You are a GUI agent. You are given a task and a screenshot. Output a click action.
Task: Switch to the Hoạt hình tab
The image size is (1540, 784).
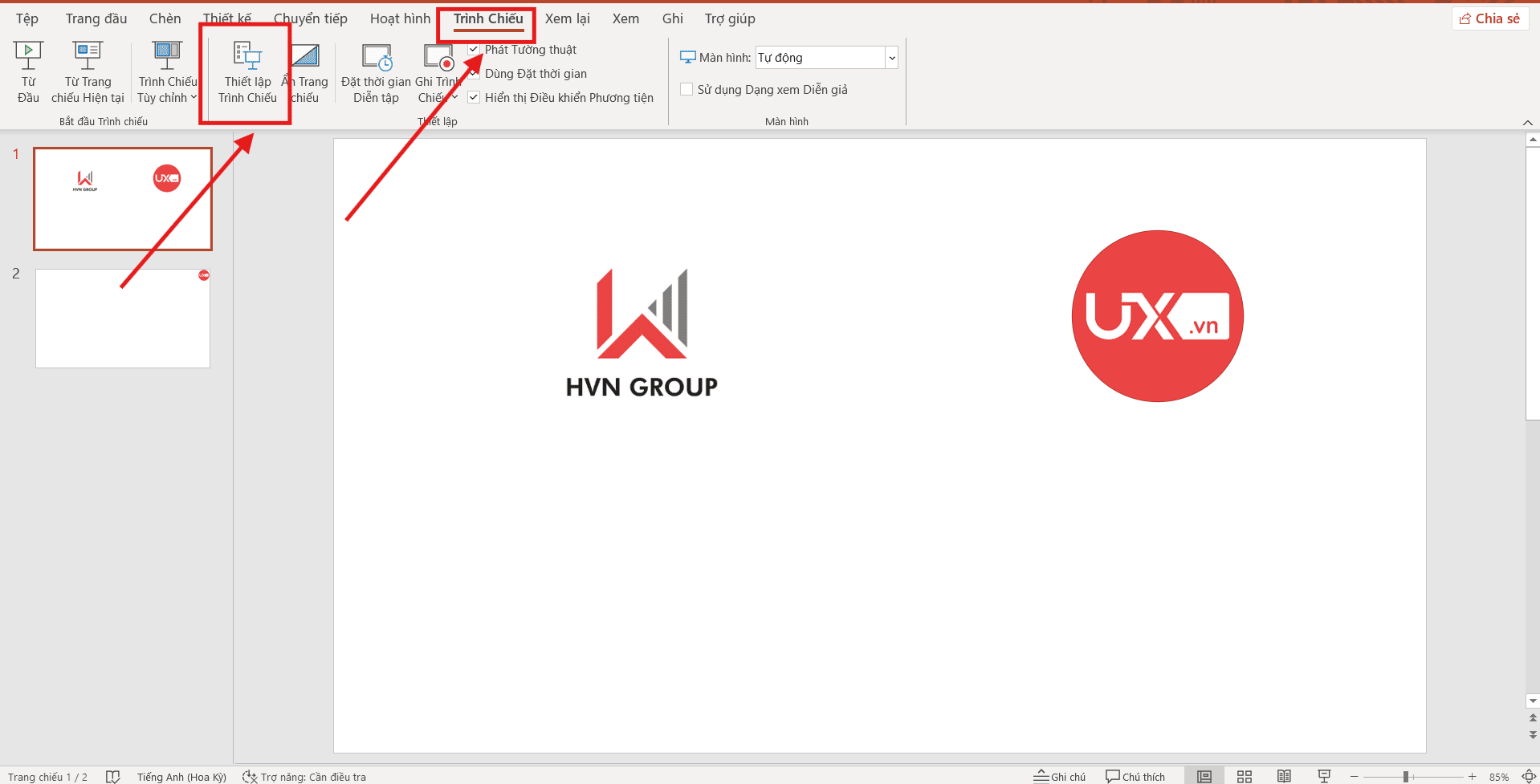pyautogui.click(x=399, y=18)
